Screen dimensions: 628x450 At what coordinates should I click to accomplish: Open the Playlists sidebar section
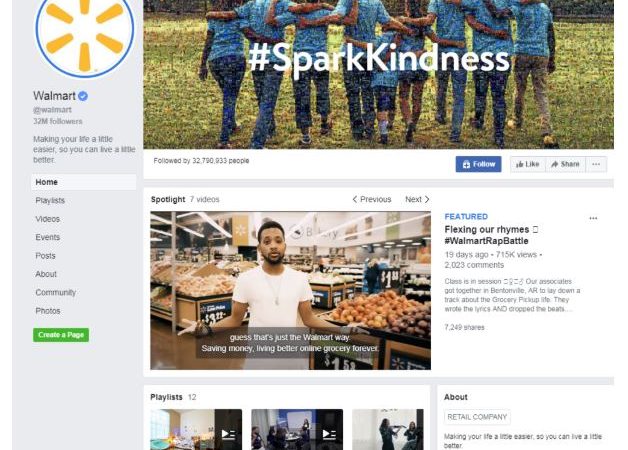[x=50, y=201]
